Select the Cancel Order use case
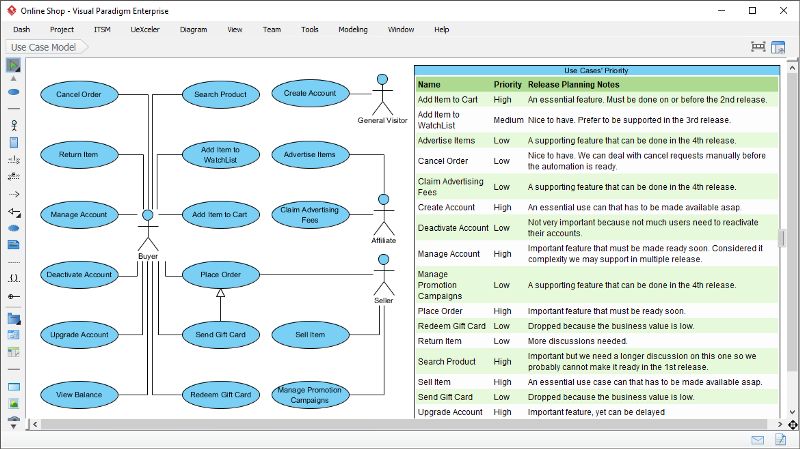 [x=79, y=94]
